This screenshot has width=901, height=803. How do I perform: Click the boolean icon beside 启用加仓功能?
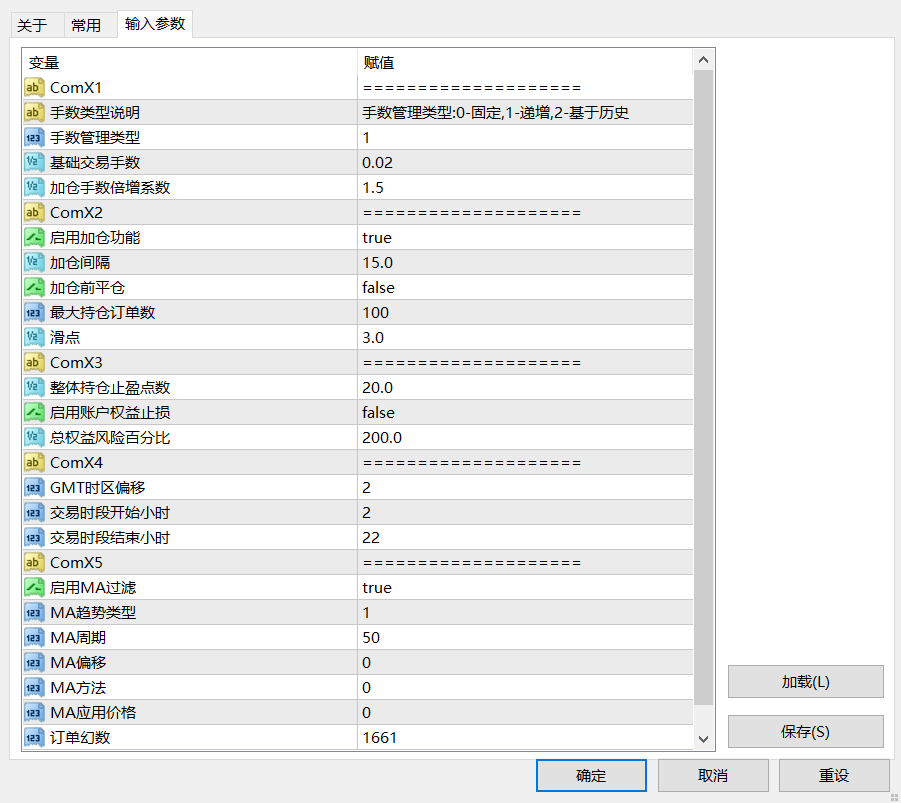click(34, 238)
